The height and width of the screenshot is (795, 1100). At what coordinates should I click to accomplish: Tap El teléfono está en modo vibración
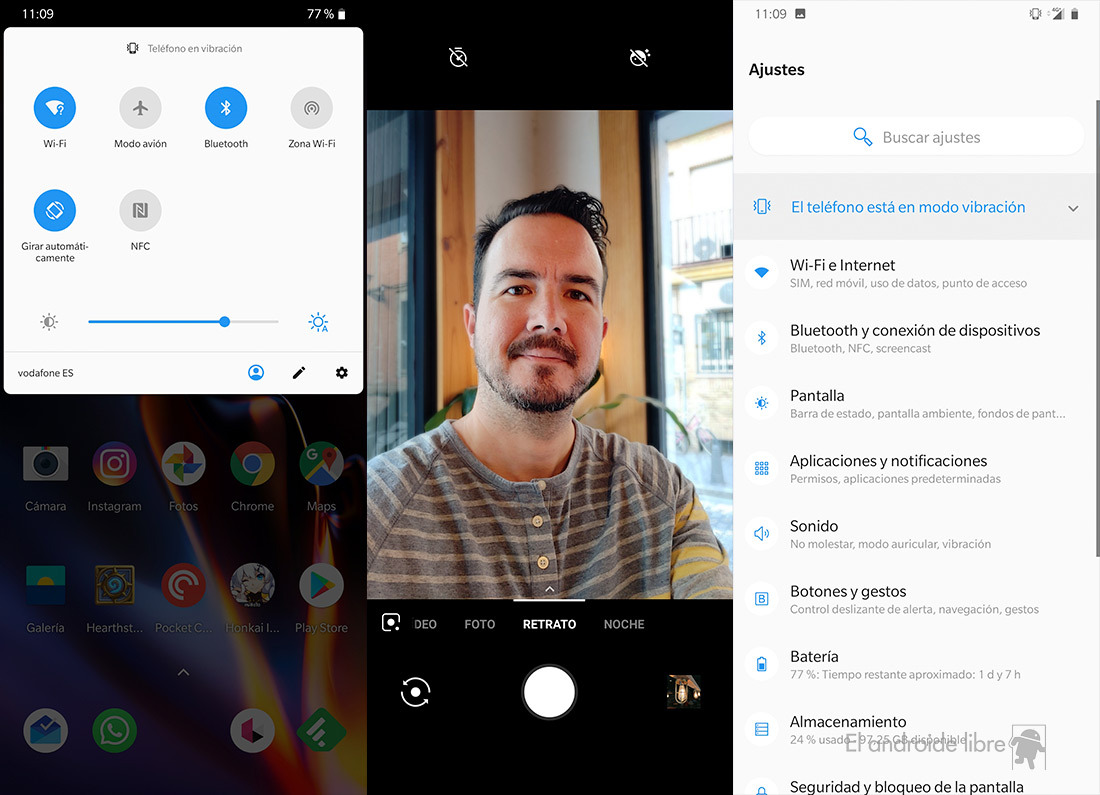pos(908,207)
